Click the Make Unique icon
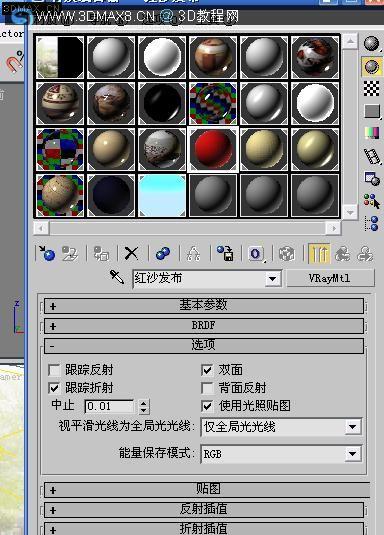Image resolution: width=384 pixels, height=535 pixels. (194, 254)
